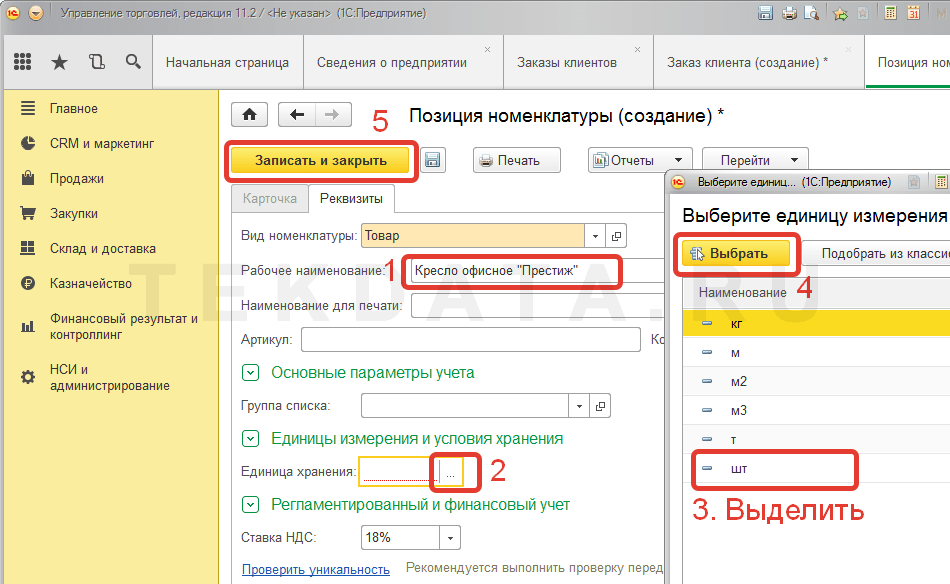Select the шт row in unit list
The width and height of the screenshot is (950, 584).
click(x=816, y=469)
